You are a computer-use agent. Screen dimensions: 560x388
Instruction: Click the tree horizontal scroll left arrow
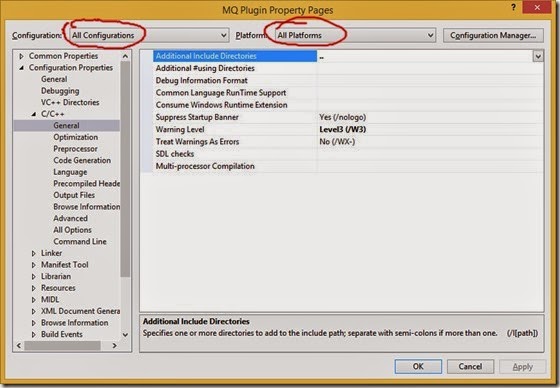coord(19,345)
